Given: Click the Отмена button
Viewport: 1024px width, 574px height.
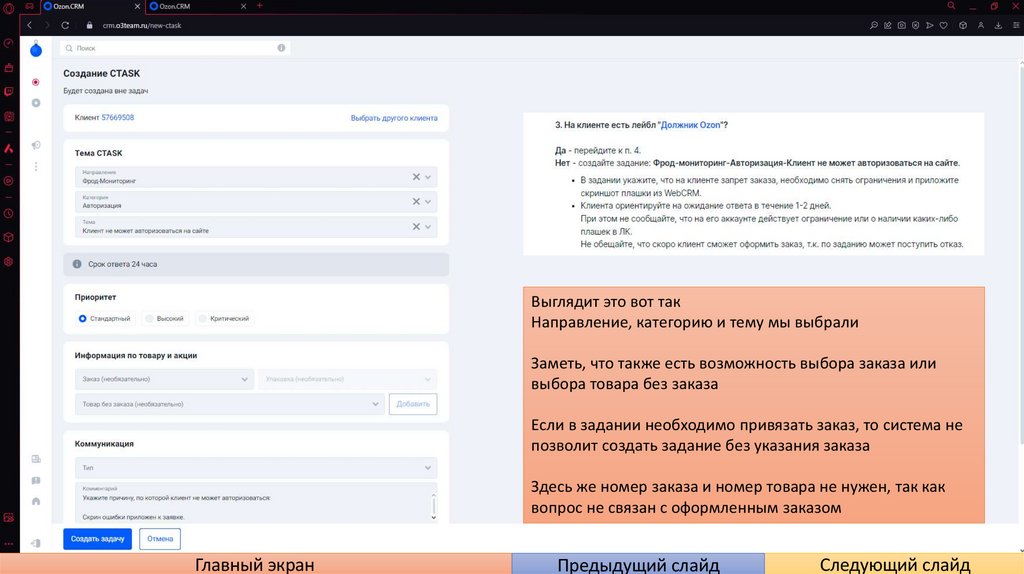Looking at the screenshot, I should click(160, 539).
